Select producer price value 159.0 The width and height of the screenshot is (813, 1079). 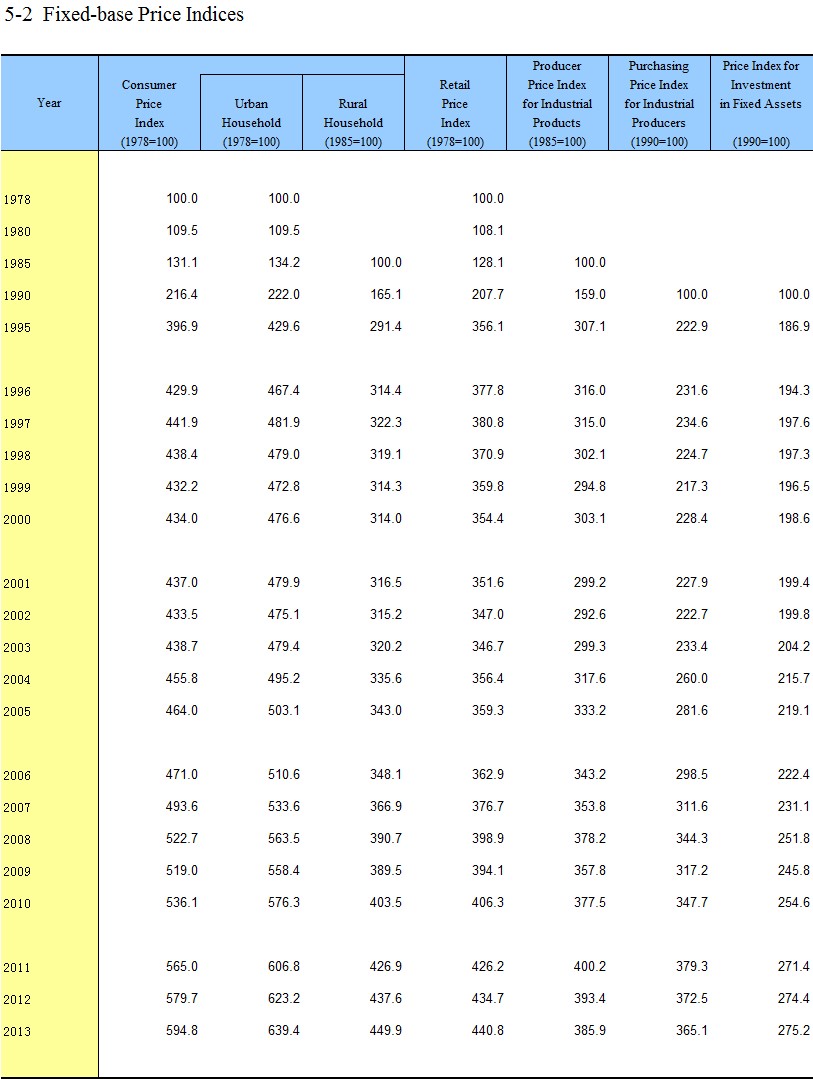point(590,294)
